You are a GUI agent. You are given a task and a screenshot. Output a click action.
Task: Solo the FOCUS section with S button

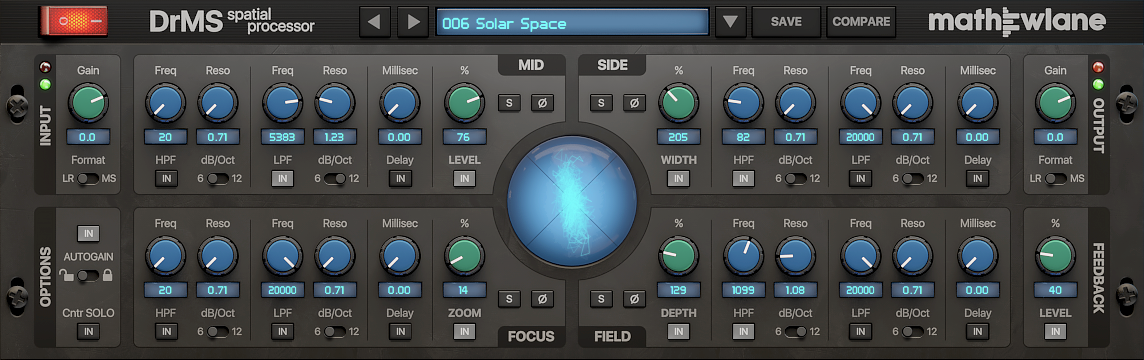click(x=510, y=298)
